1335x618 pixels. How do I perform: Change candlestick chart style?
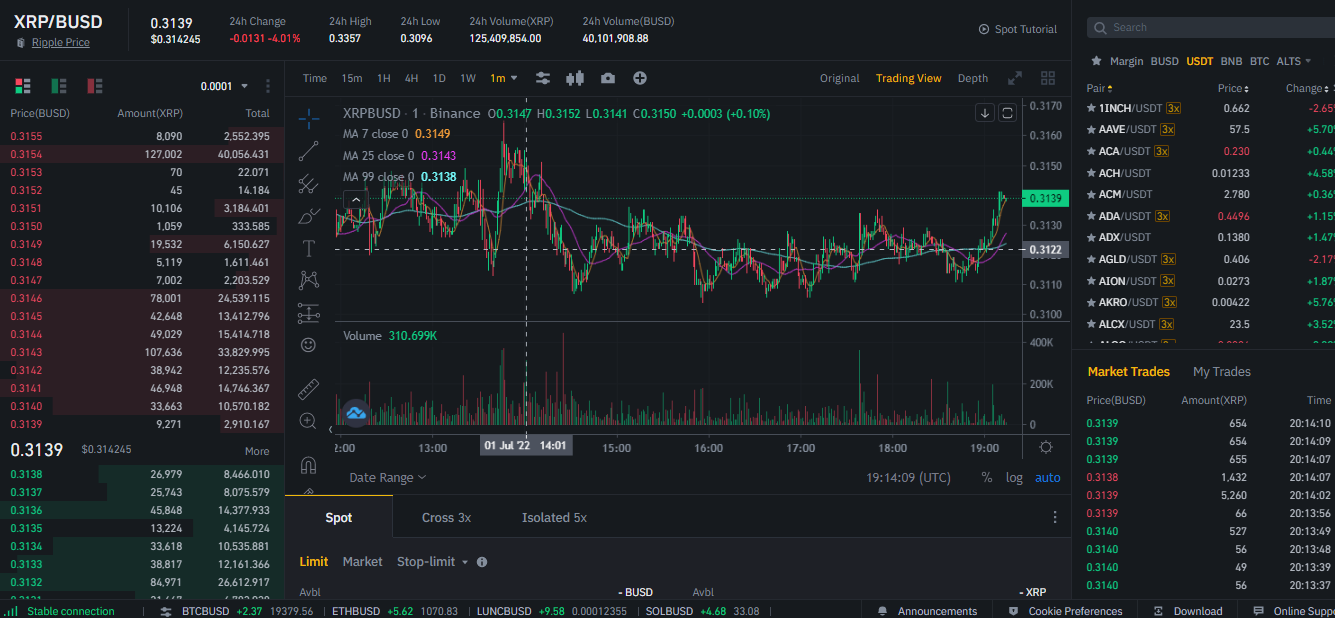575,78
